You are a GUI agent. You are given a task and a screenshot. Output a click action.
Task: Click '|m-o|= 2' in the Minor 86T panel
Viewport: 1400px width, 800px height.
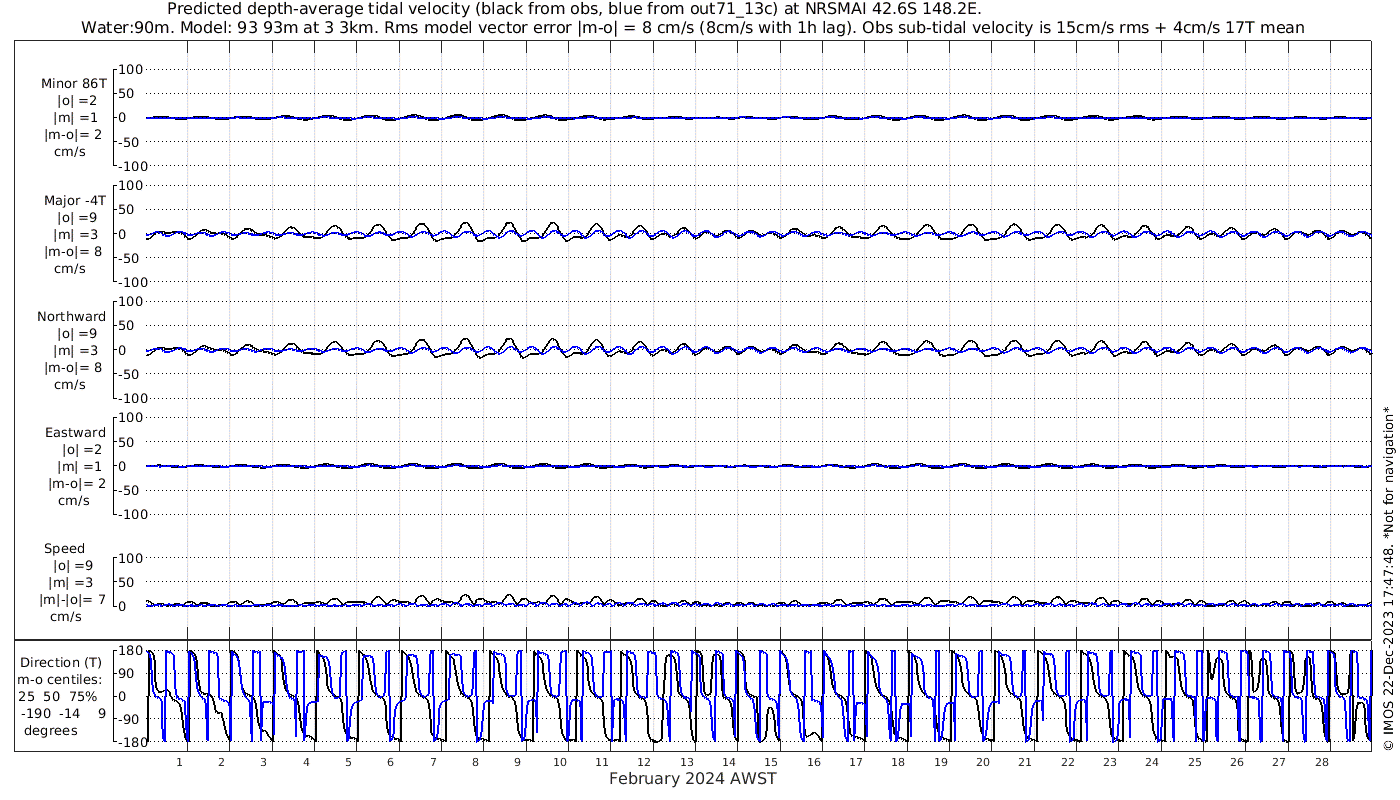(x=73, y=135)
